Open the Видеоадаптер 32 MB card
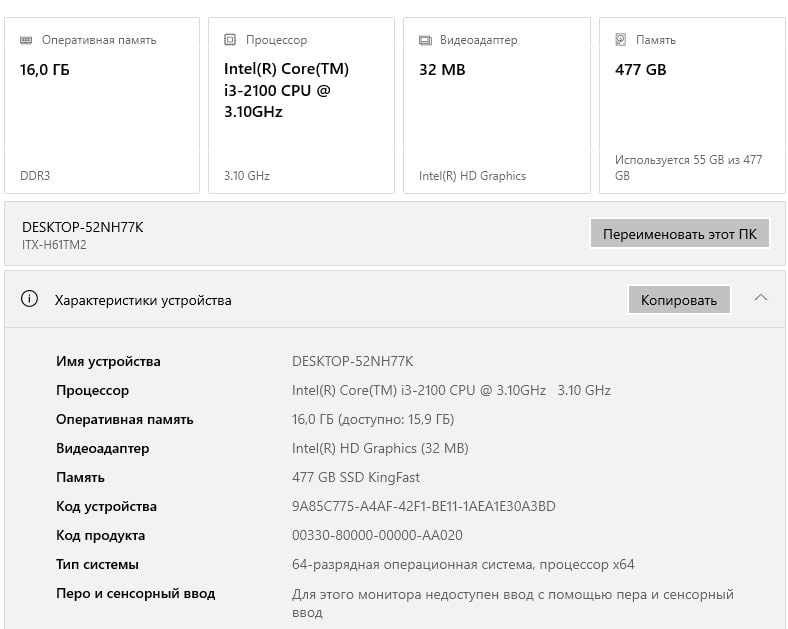The height and width of the screenshot is (629, 788). 497,106
